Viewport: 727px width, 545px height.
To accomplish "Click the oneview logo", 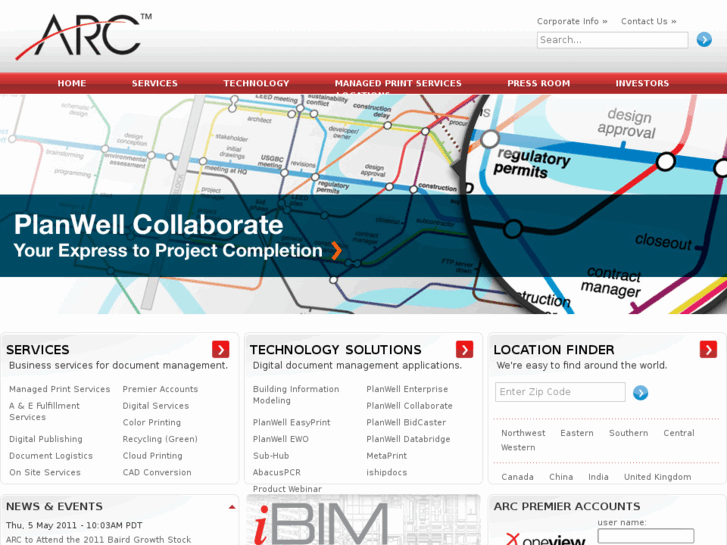I will click(545, 538).
